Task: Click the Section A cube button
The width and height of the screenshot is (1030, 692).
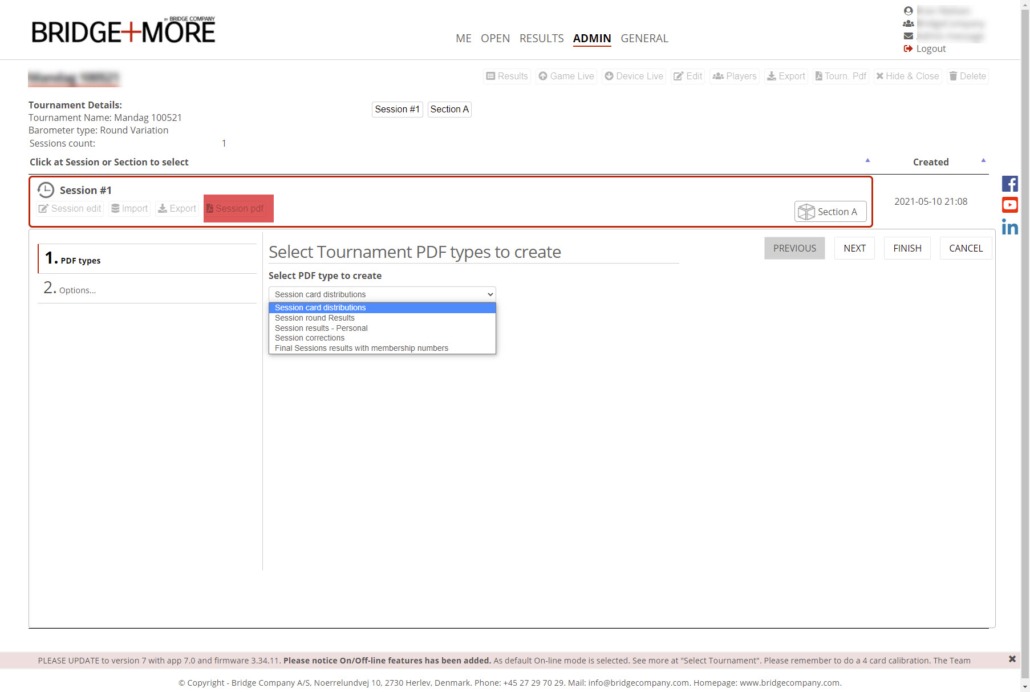Action: (829, 212)
